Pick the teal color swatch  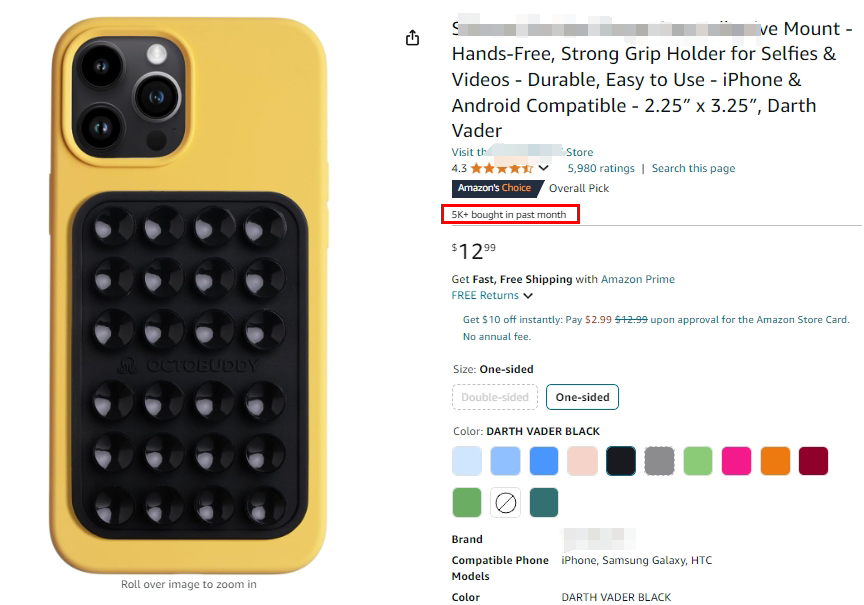(x=543, y=503)
